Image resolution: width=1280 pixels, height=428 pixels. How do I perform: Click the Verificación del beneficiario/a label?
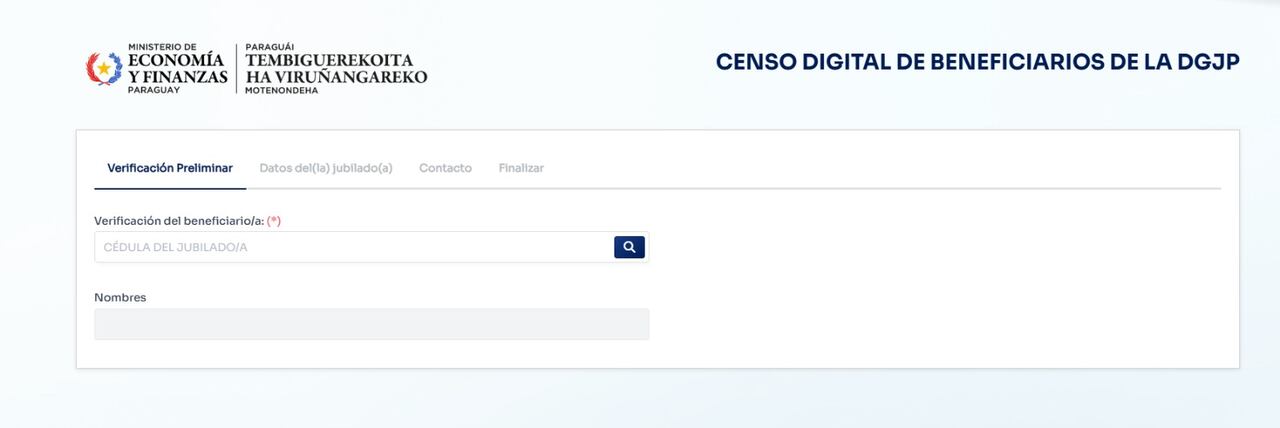(x=178, y=220)
